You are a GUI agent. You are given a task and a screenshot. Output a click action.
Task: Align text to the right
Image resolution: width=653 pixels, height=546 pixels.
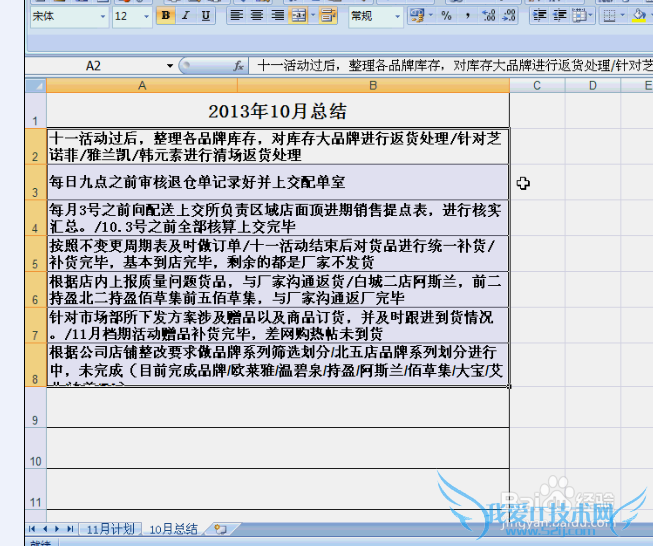pos(277,16)
